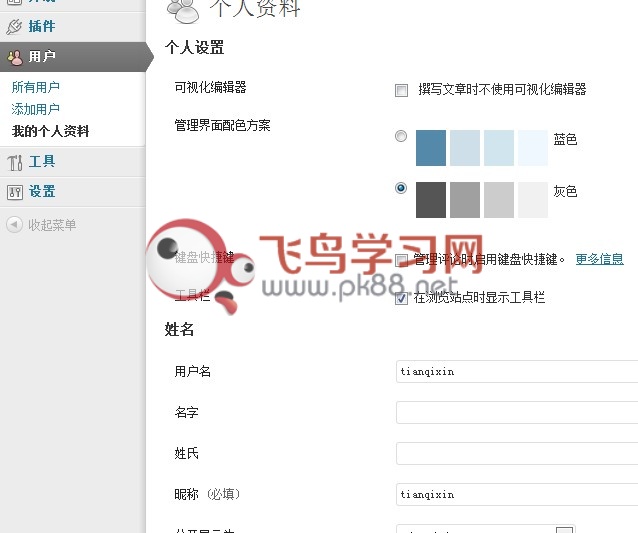Screen dimensions: 638x533
Task: Select the gray (灰色) color scheme radio button
Action: (402, 187)
